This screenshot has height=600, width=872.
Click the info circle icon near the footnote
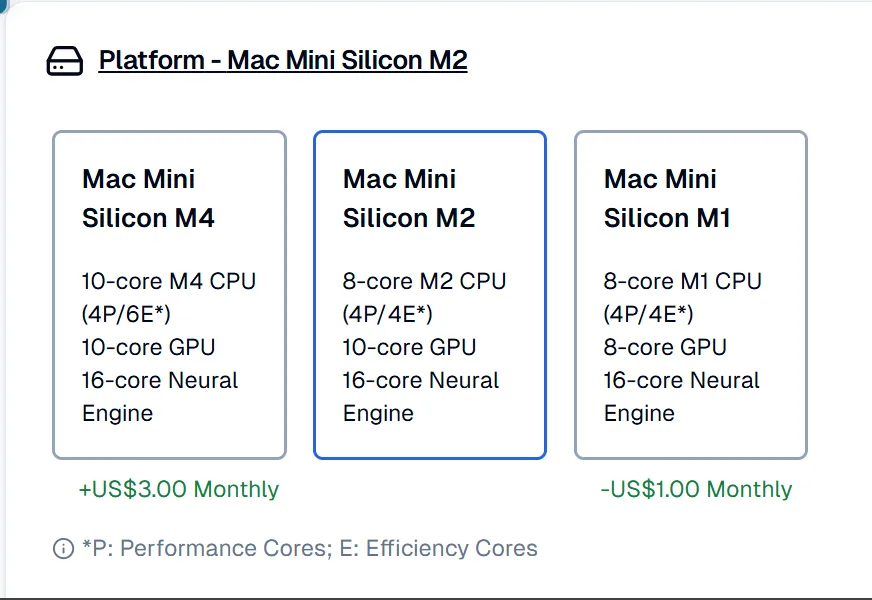tap(63, 549)
